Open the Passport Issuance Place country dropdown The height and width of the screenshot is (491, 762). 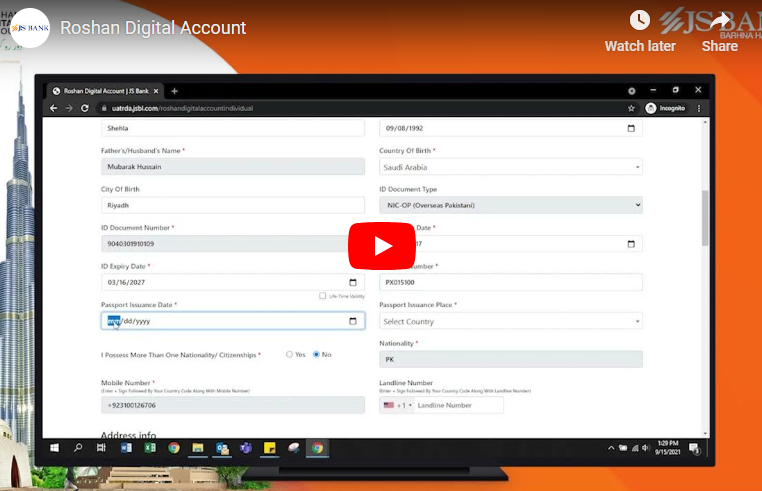tap(511, 321)
